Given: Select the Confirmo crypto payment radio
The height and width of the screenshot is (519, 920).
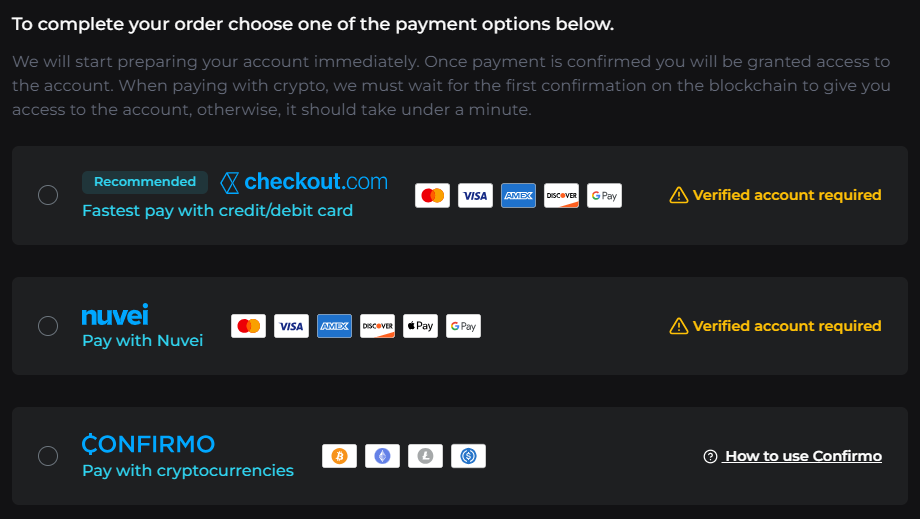Looking at the screenshot, I should [x=48, y=456].
